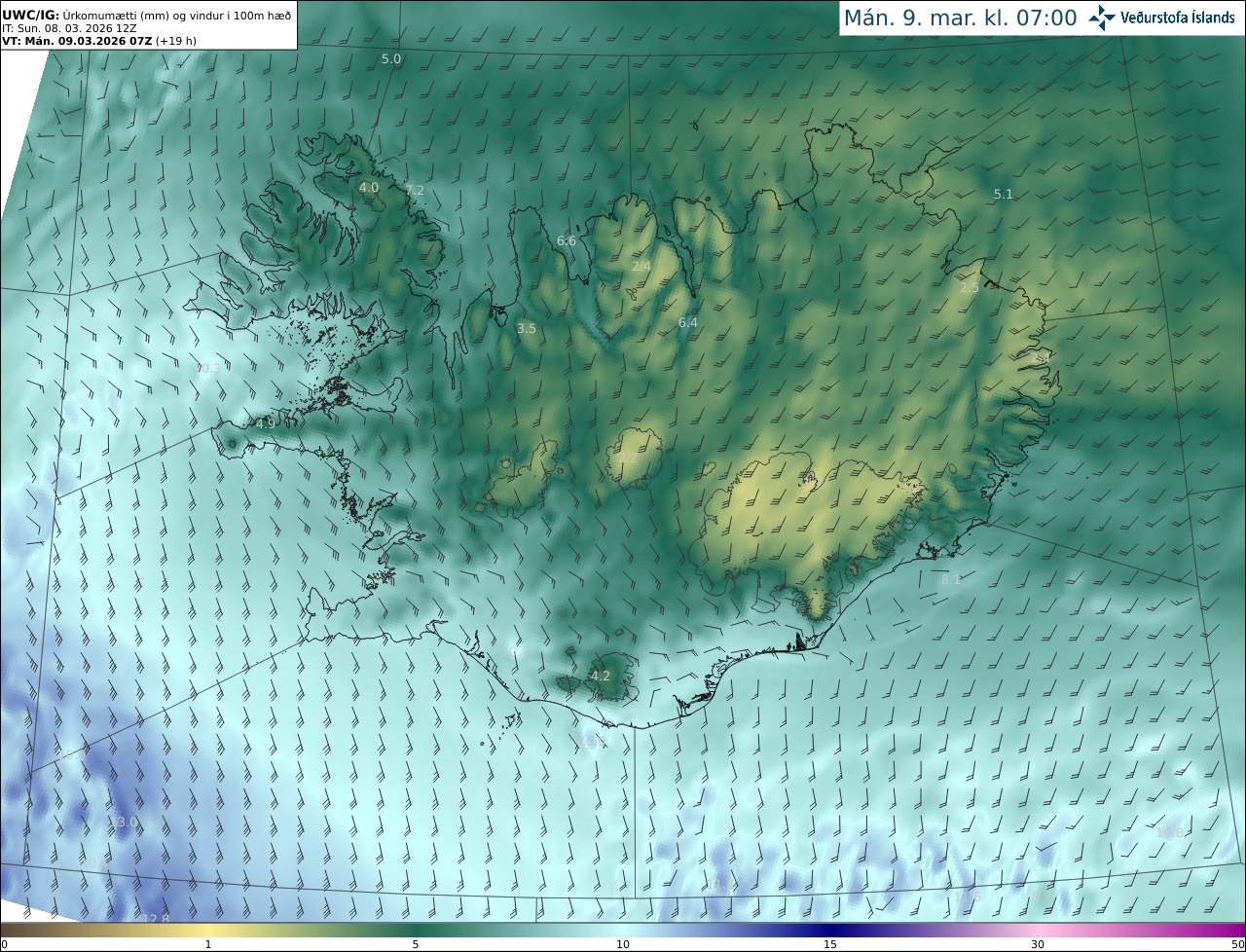Image resolution: width=1246 pixels, height=952 pixels.
Task: Click the 0 tick on the color scale
Action: [3, 944]
